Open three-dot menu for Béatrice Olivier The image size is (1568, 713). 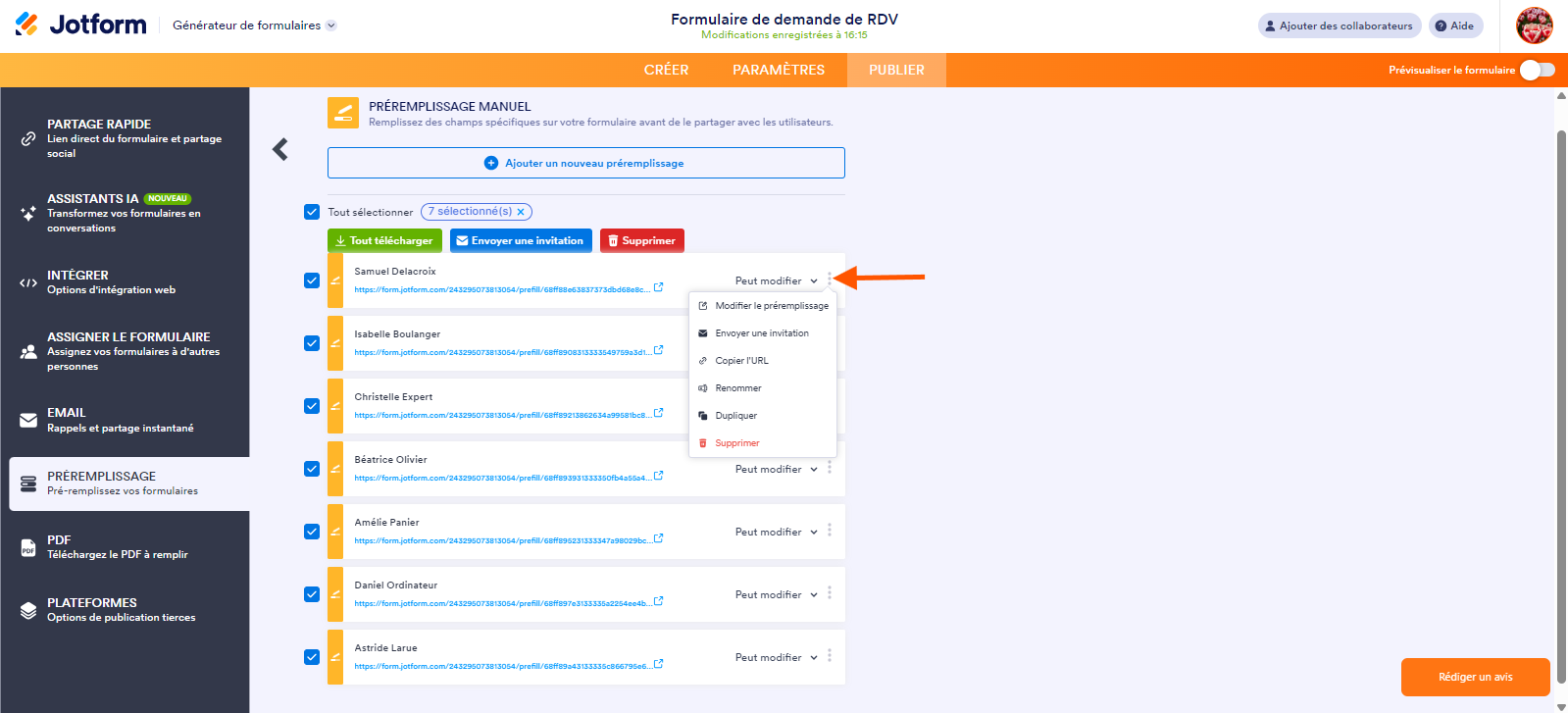830,468
